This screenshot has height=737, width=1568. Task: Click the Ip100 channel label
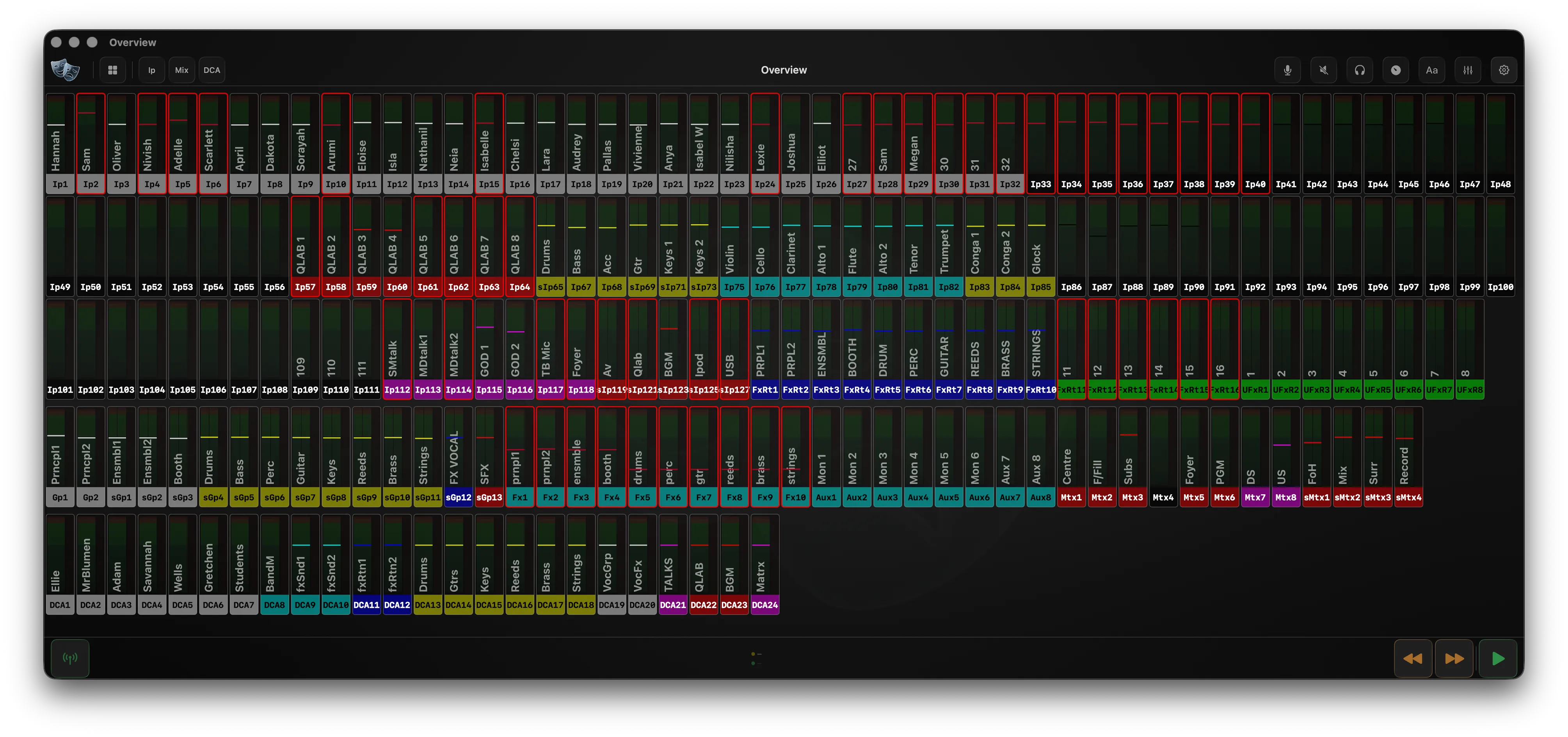(x=1500, y=287)
